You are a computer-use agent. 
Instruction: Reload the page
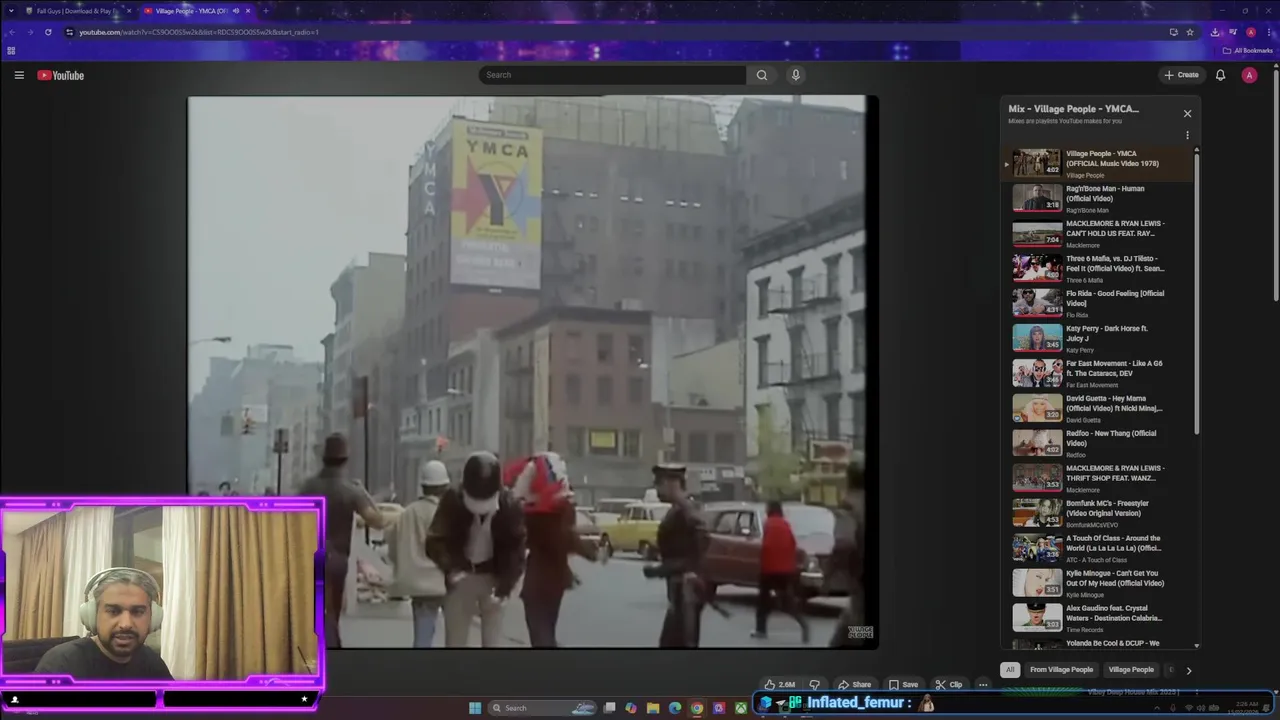48,32
